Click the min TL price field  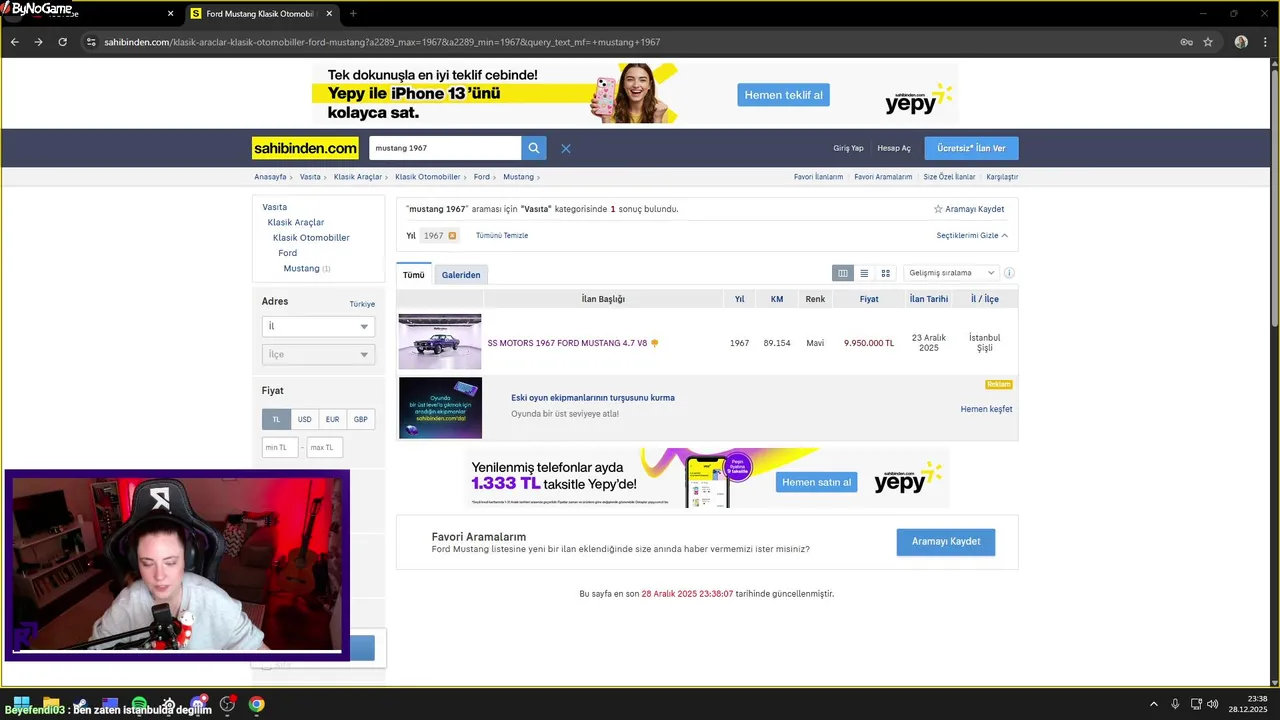tap(280, 447)
